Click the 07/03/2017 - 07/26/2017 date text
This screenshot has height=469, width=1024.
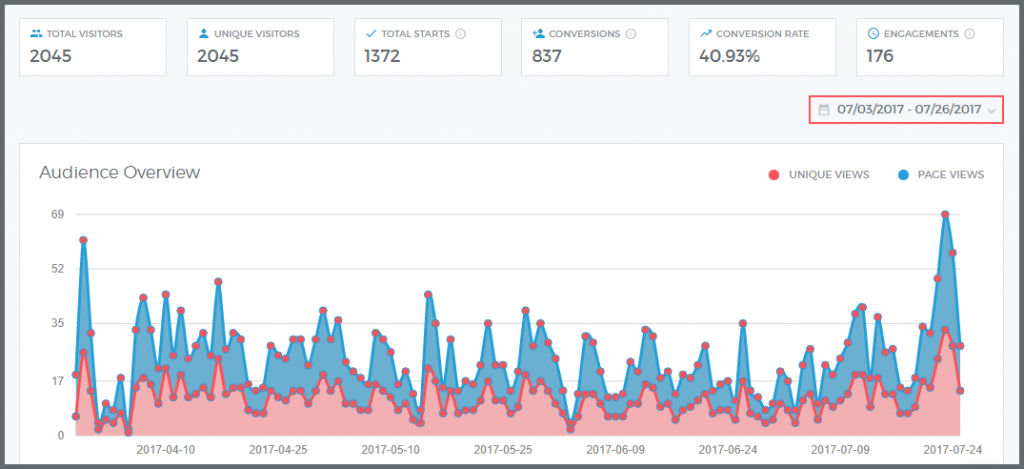point(908,110)
